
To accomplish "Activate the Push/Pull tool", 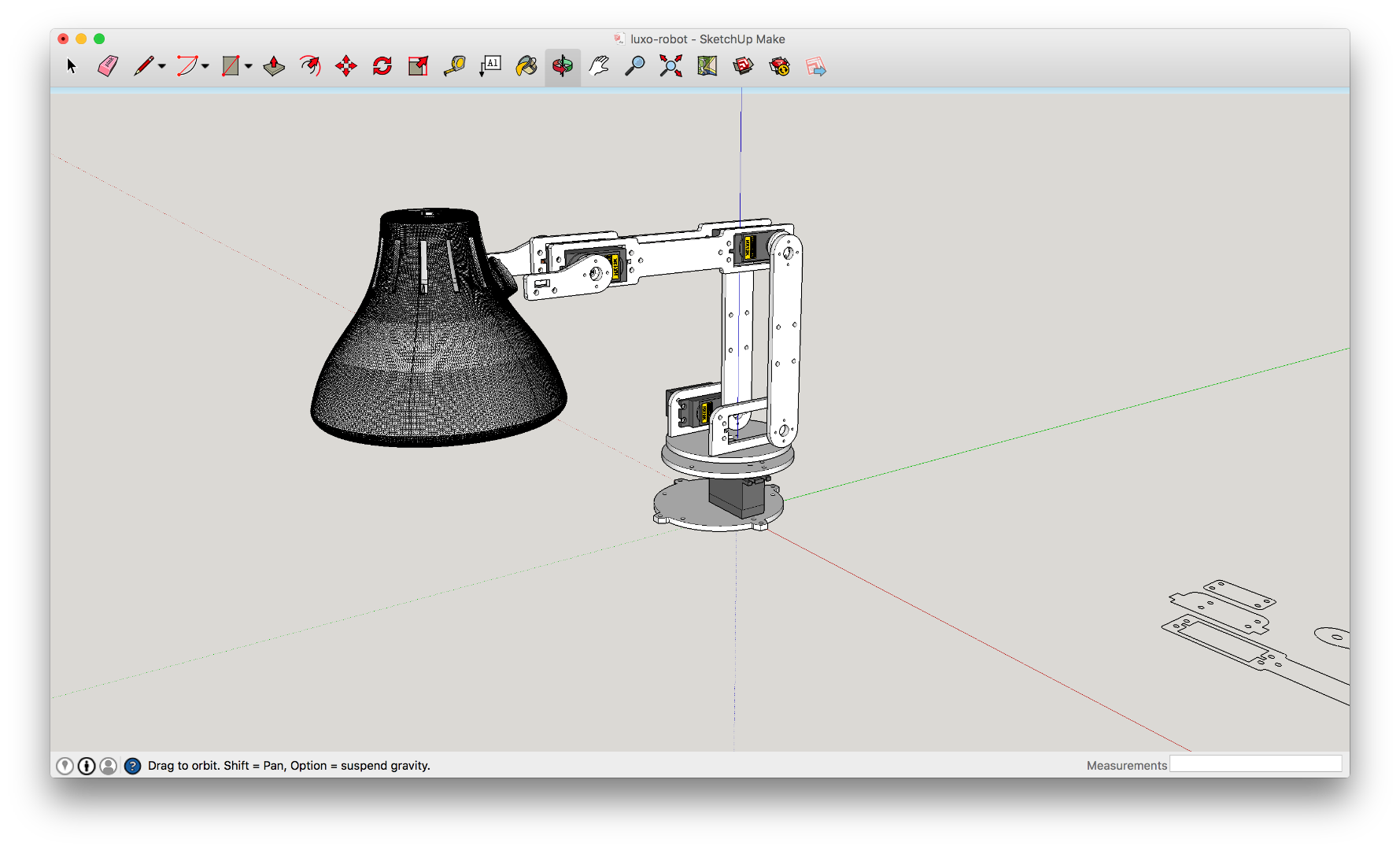I will point(274,67).
